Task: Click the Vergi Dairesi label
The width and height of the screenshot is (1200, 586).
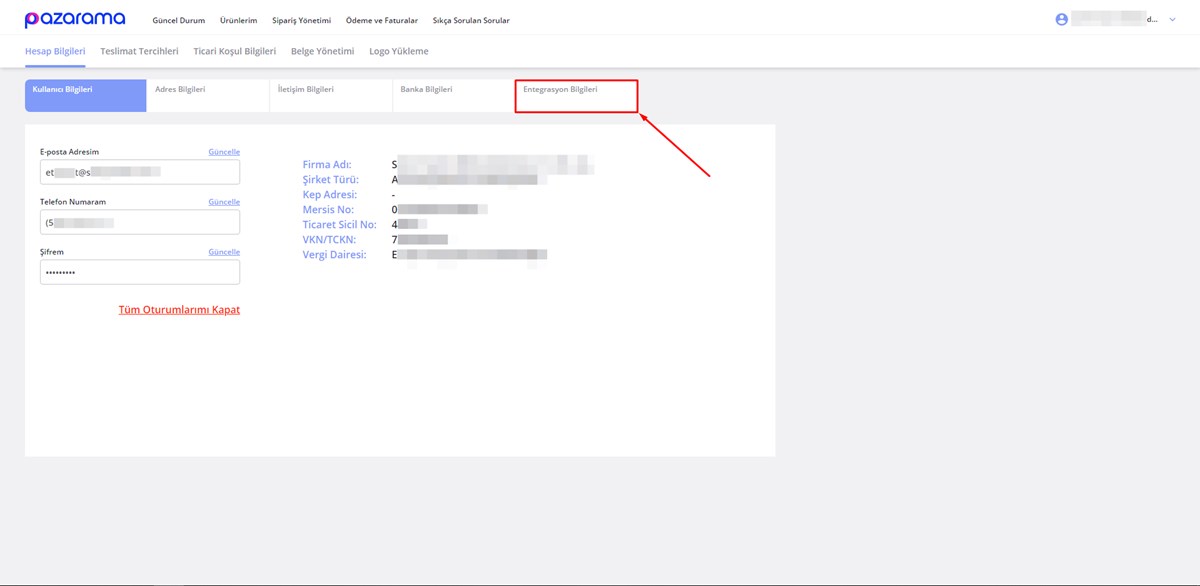Action: tap(335, 255)
